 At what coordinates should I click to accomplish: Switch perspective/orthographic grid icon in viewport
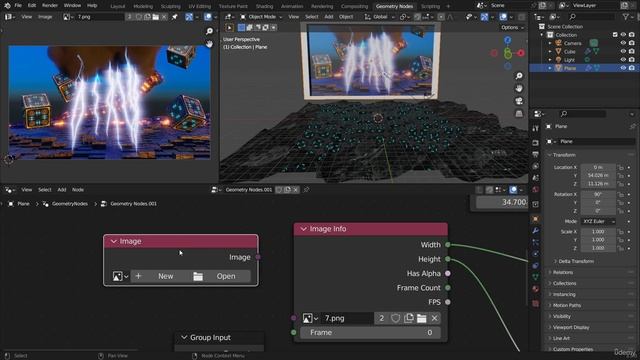point(519,113)
